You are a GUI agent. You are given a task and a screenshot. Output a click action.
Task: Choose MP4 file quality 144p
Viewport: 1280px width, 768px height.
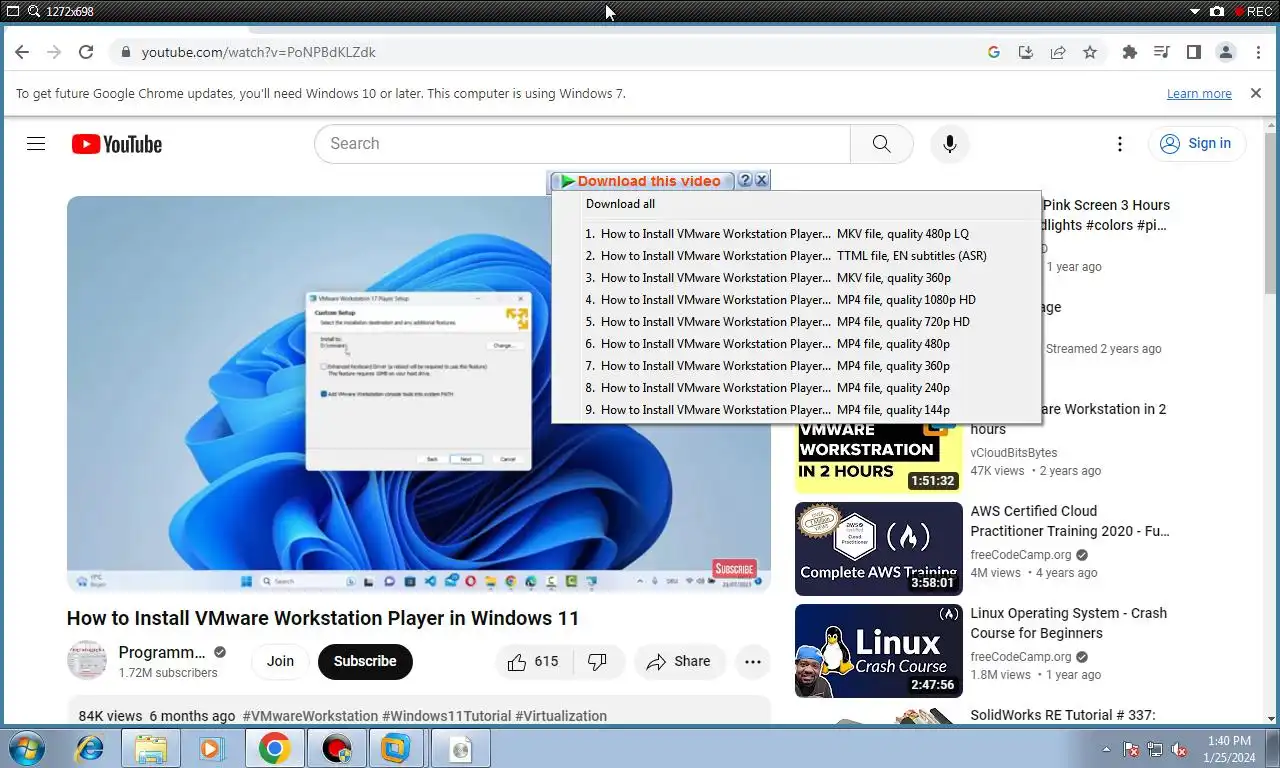[797, 410]
